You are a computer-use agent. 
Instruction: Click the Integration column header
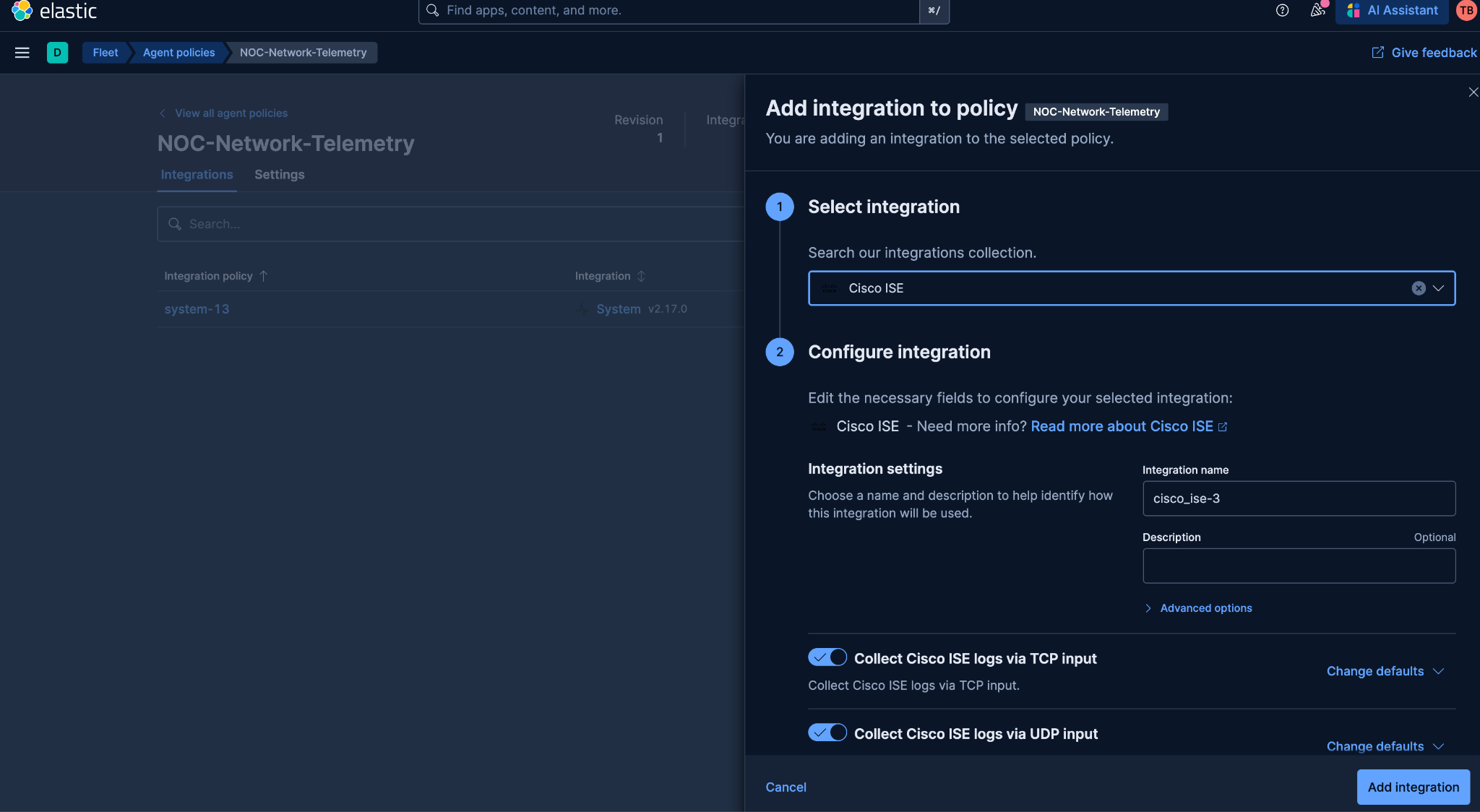tap(603, 276)
